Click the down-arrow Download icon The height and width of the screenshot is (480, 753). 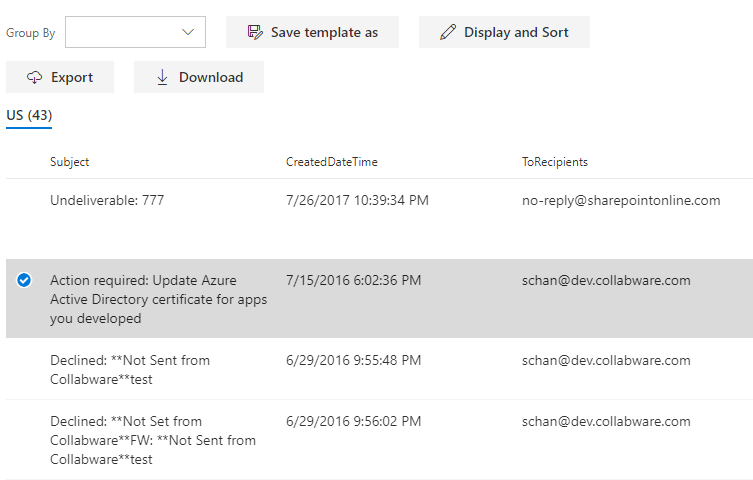(162, 77)
